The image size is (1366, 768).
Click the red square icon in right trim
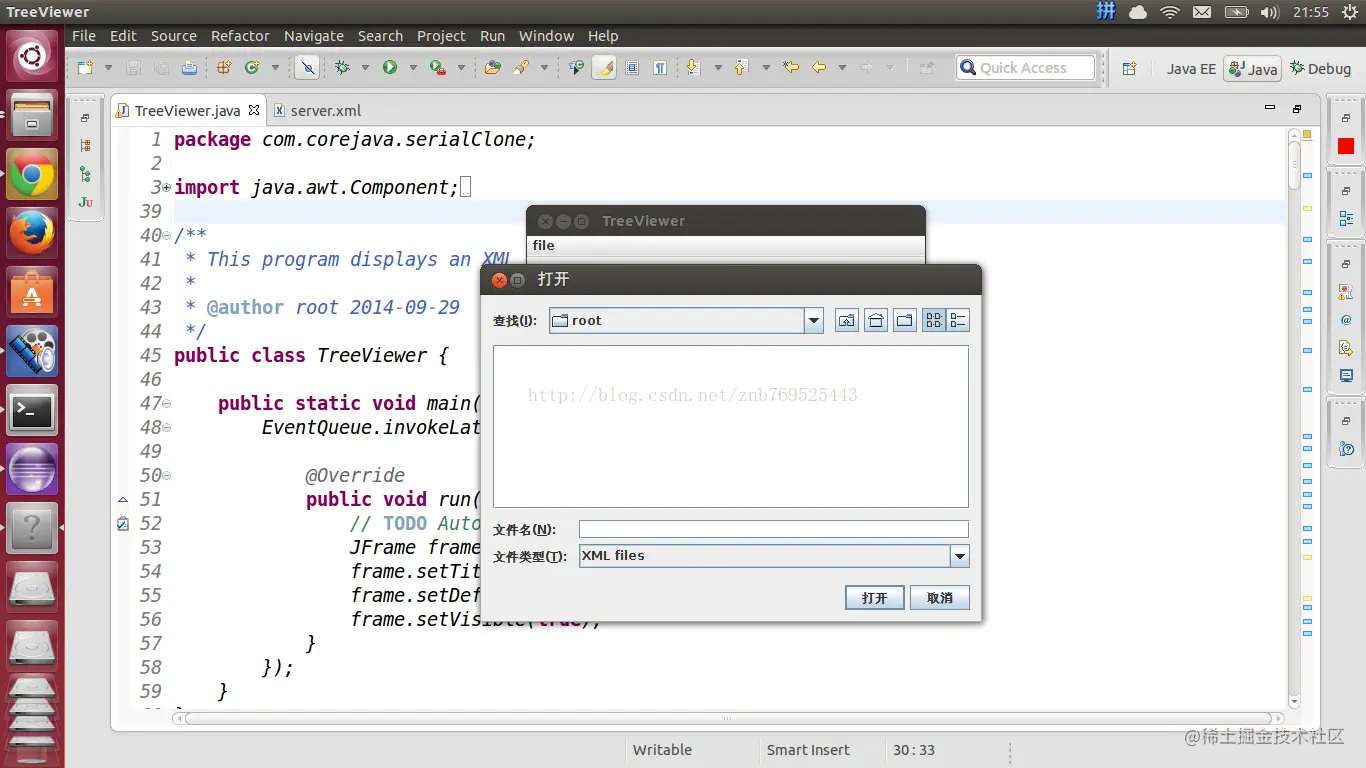point(1346,146)
